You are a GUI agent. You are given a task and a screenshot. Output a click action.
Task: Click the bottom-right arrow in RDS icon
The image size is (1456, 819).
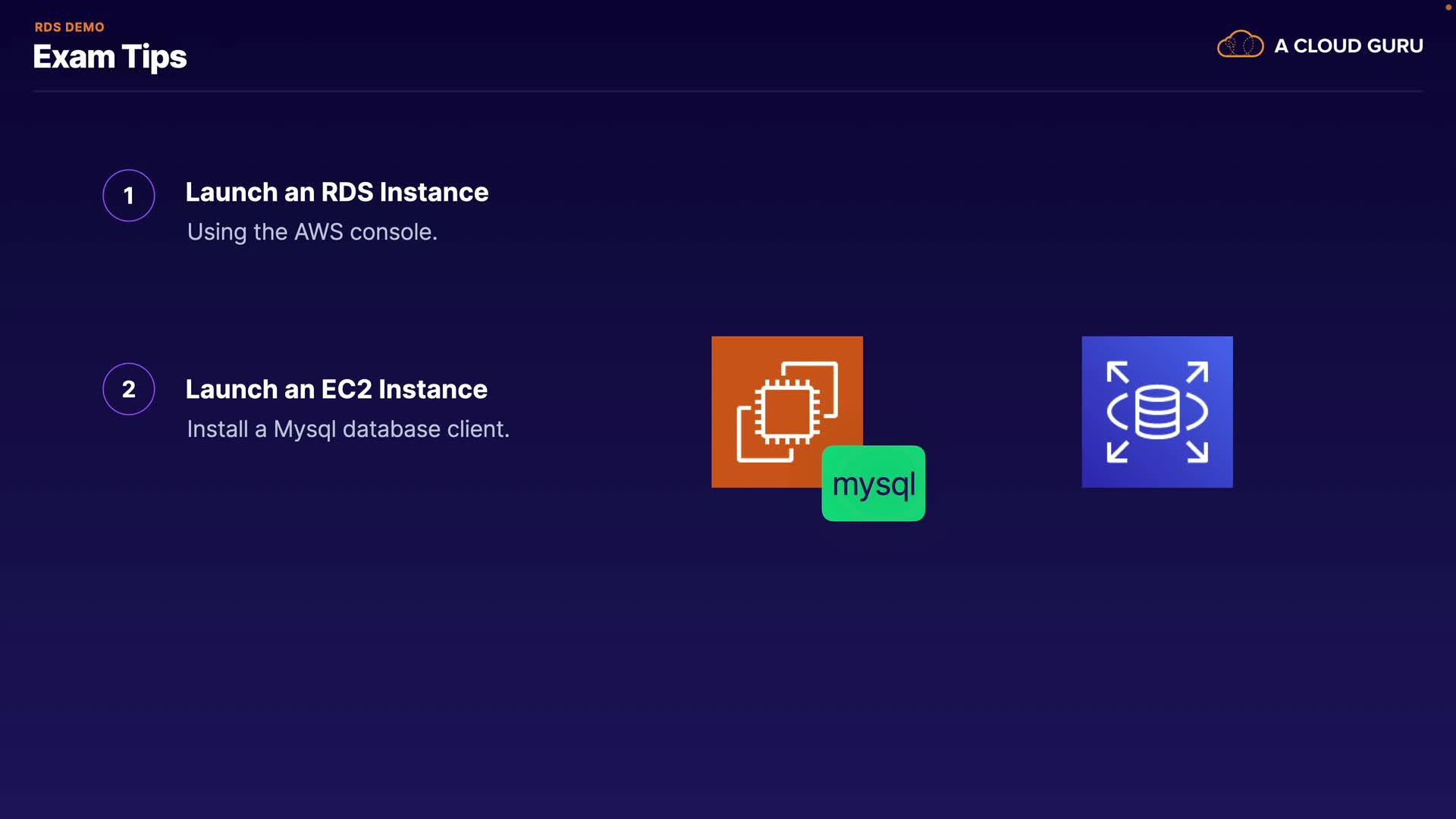tap(1198, 452)
